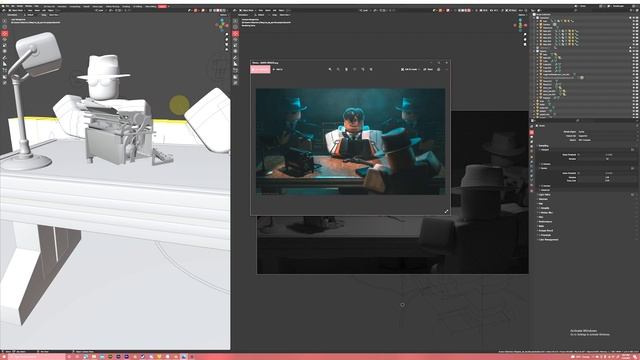Open the Texture properties tab icon
Image resolution: width=640 pixels, height=360 pixels.
tap(531, 191)
